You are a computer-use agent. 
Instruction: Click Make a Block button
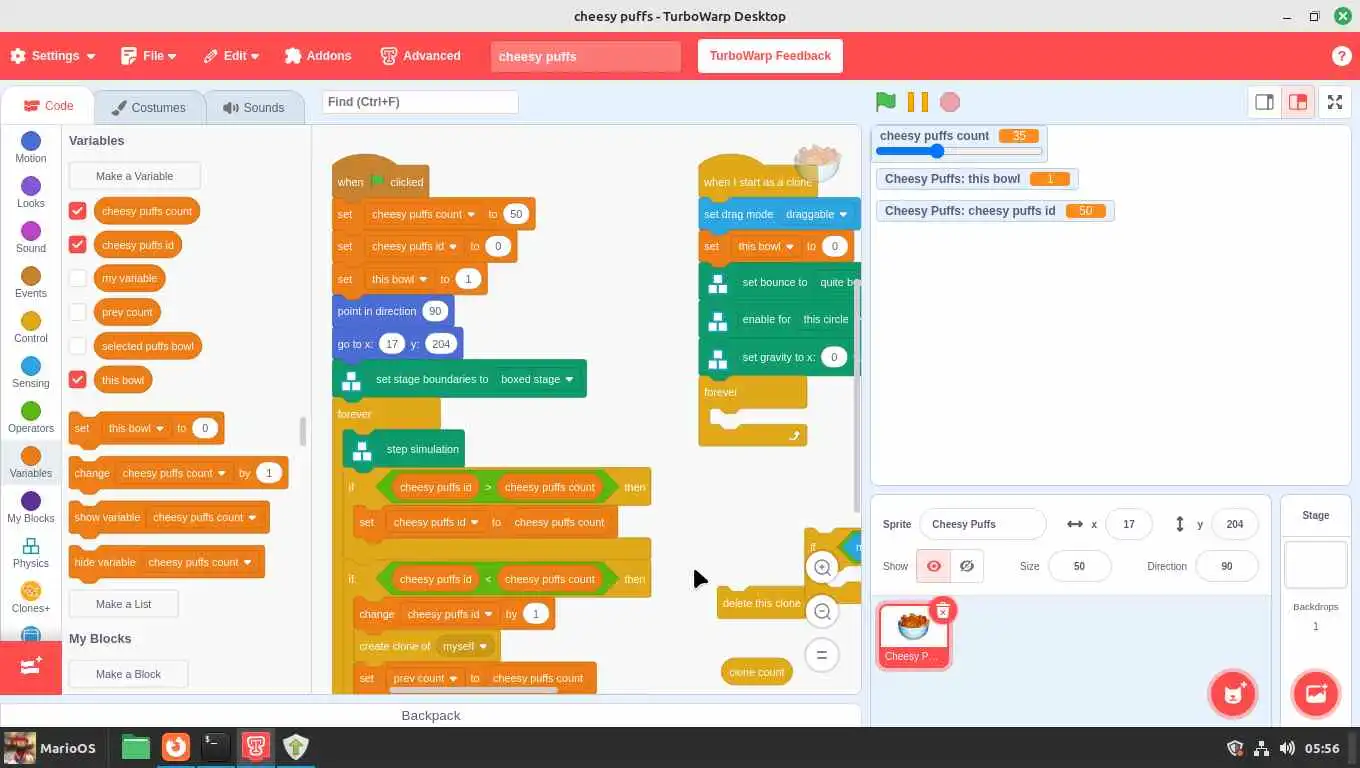pos(128,674)
